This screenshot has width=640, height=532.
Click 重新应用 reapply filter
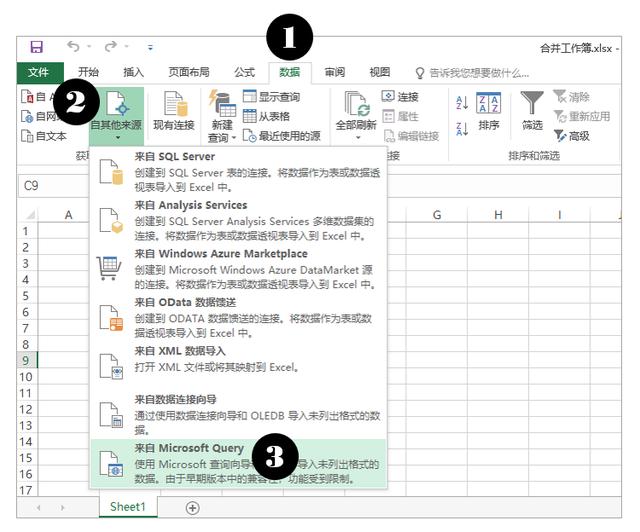click(x=582, y=116)
